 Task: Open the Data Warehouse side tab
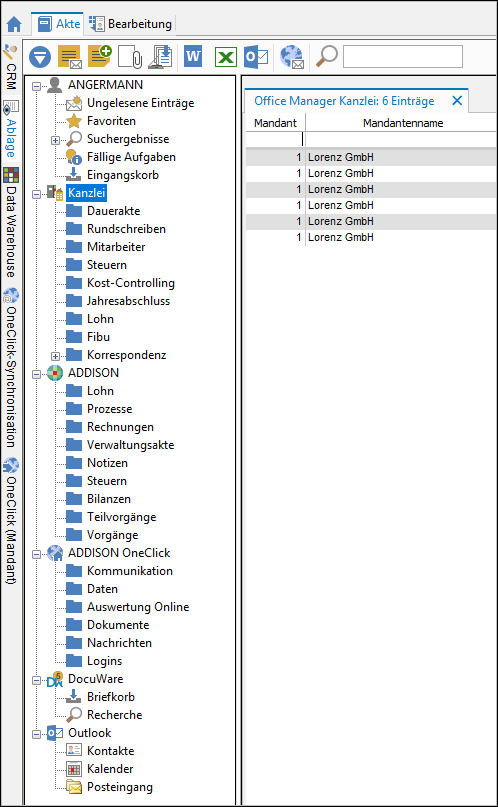(11, 223)
